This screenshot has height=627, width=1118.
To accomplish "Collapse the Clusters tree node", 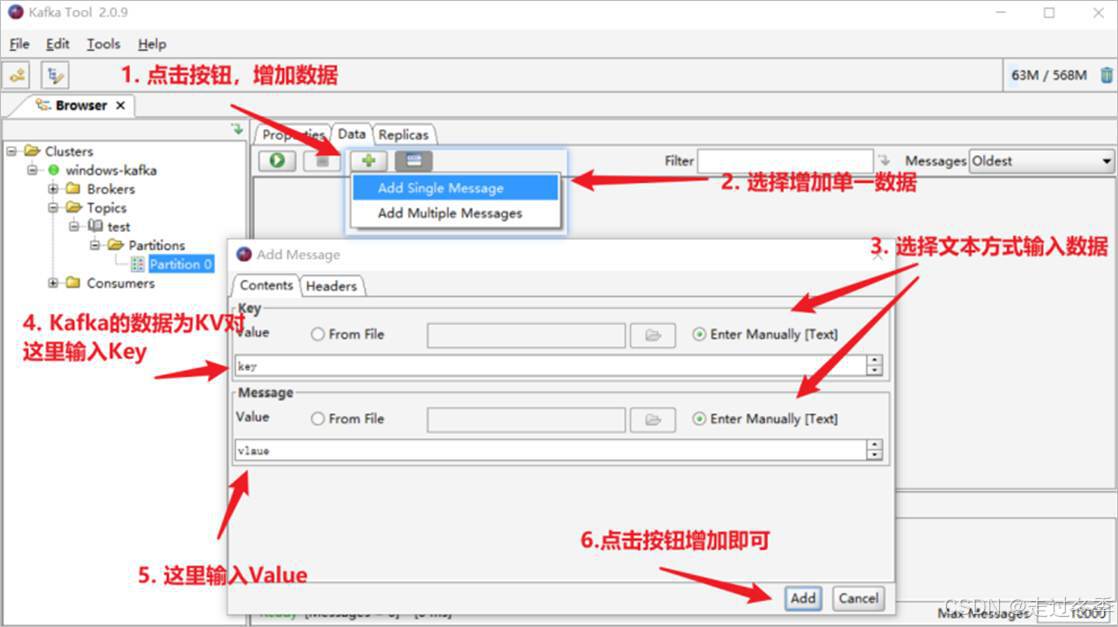I will click(11, 151).
